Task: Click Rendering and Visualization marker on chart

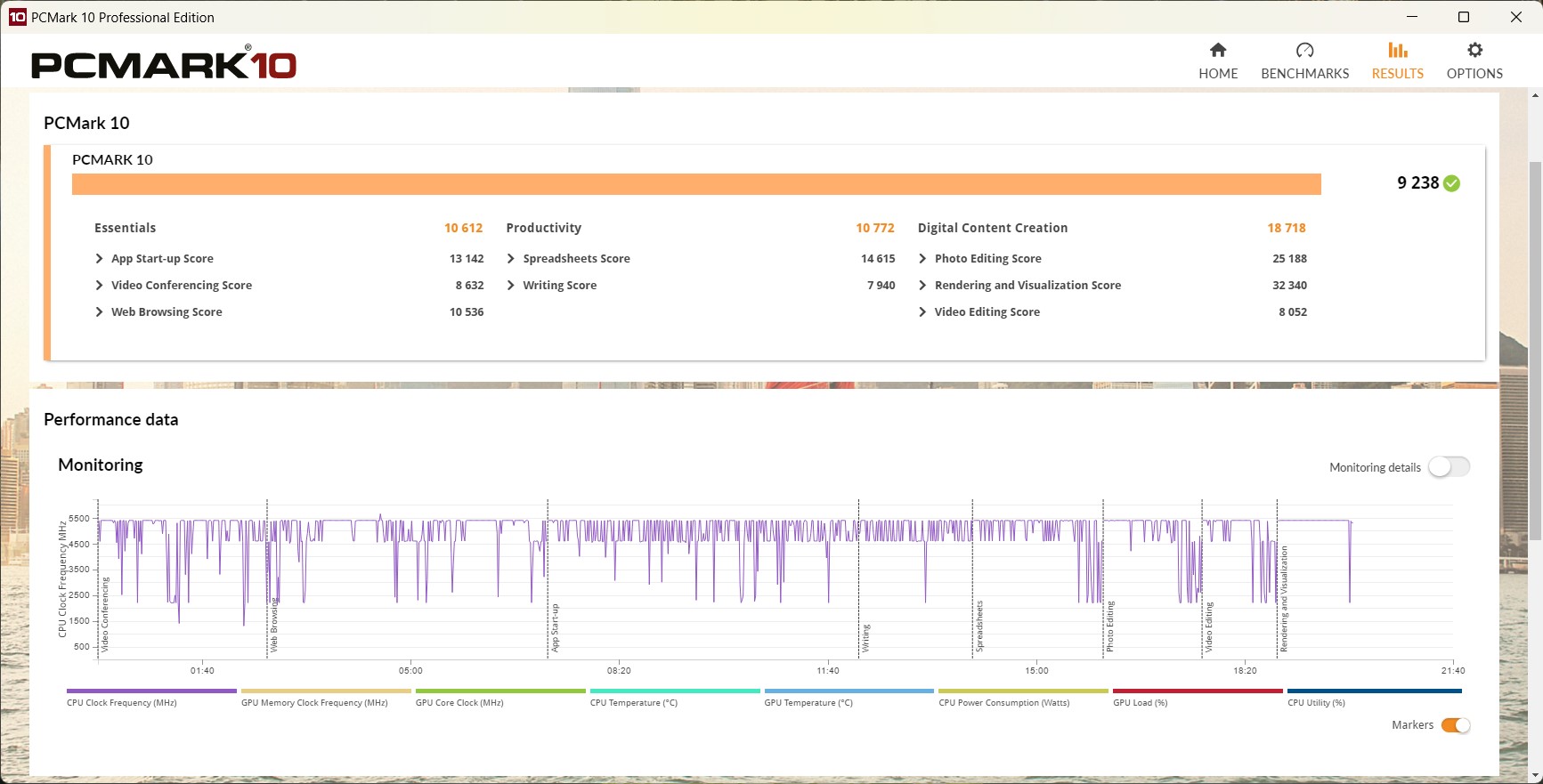Action: pos(1284,600)
